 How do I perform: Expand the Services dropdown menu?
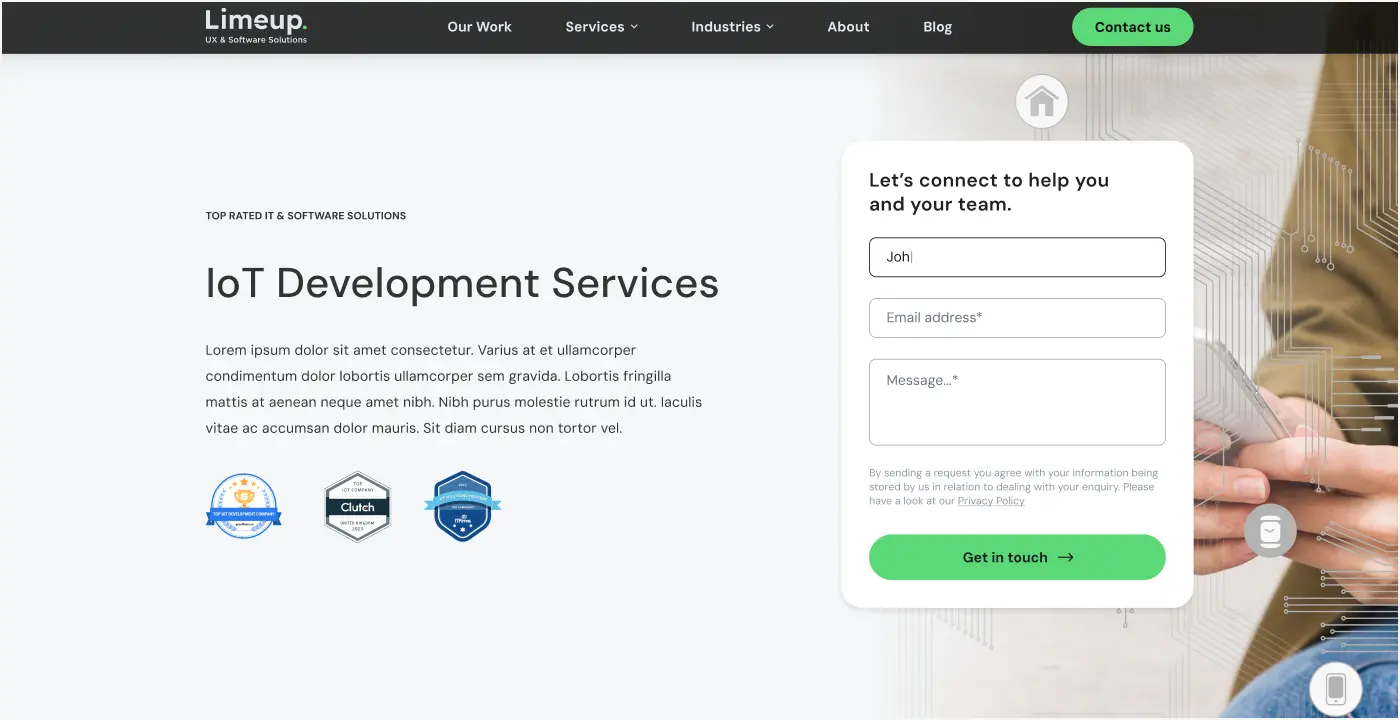coord(601,27)
